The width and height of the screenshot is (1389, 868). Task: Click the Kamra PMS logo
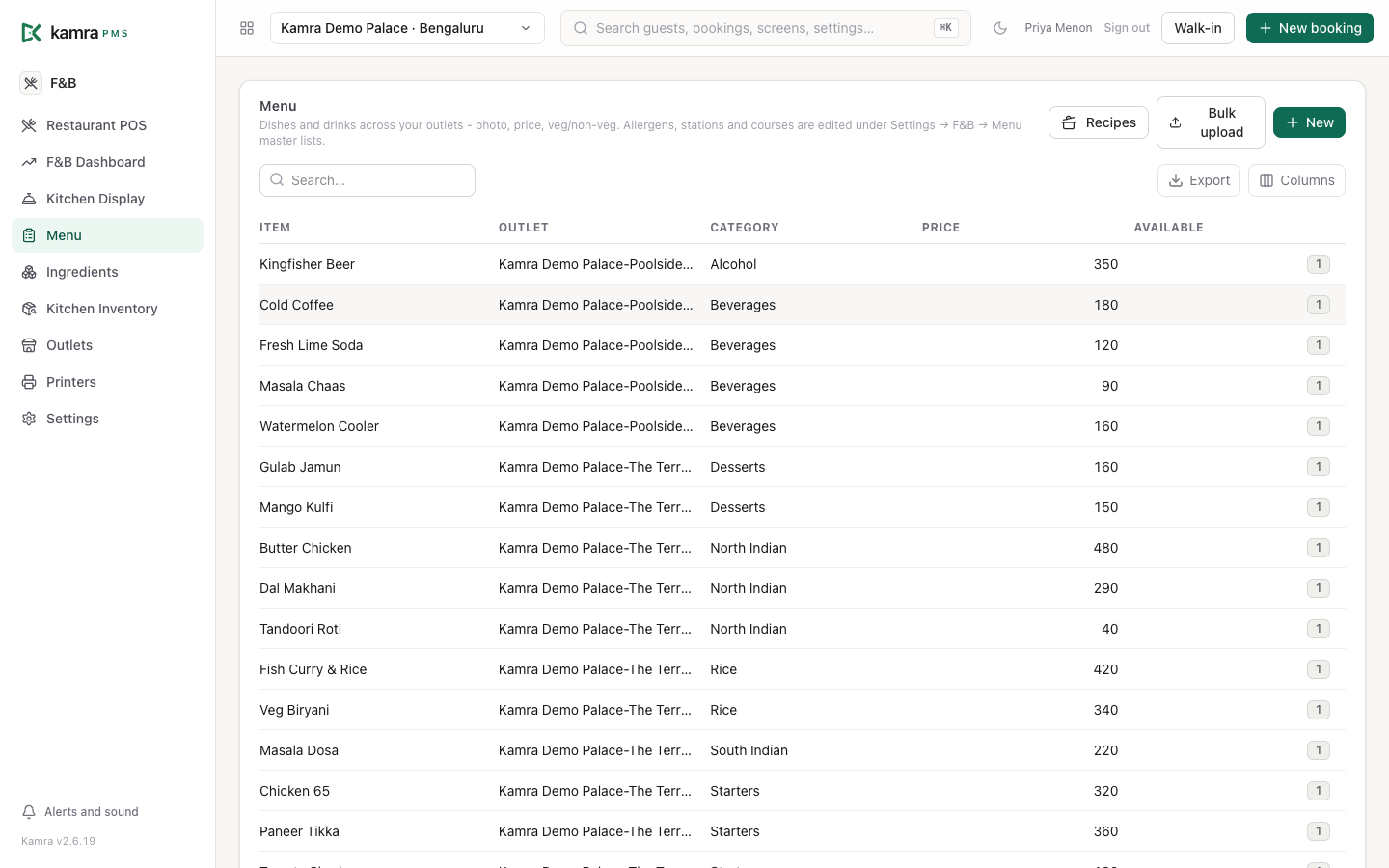click(74, 33)
